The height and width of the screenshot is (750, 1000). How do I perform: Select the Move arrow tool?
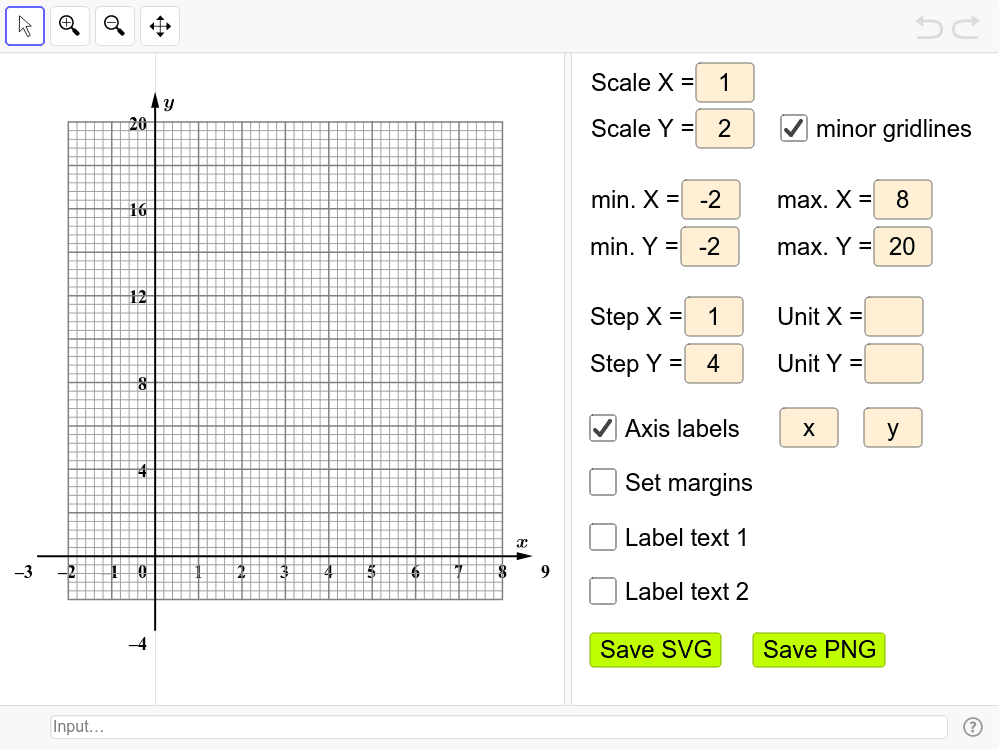25,26
